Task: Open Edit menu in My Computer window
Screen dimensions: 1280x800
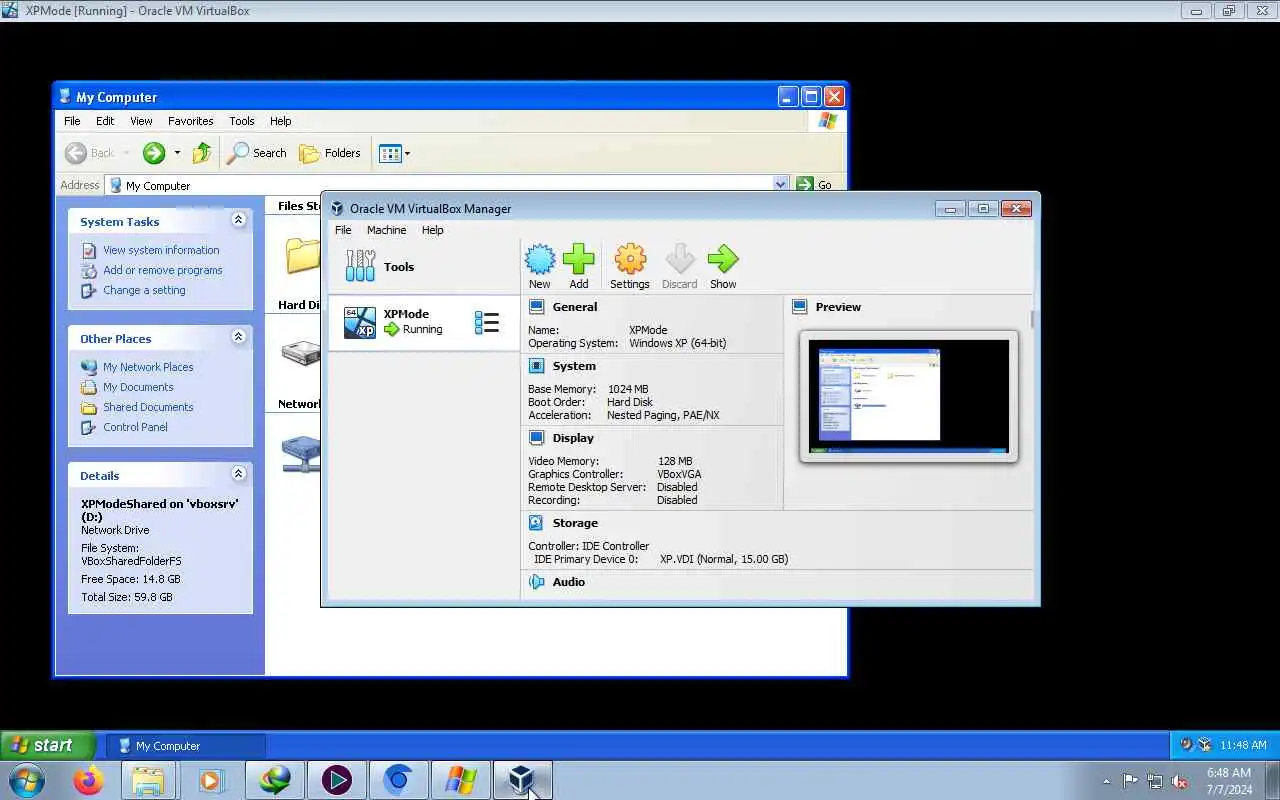Action: coord(105,121)
